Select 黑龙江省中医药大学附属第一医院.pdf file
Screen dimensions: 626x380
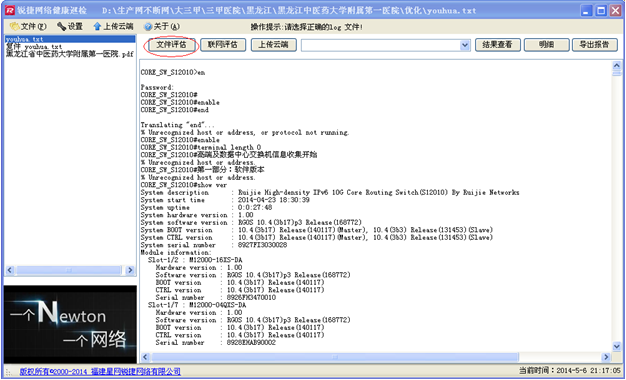point(70,54)
